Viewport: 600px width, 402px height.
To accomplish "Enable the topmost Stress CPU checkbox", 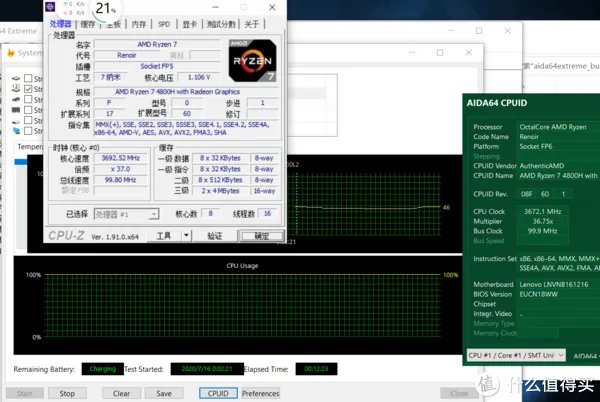I will tap(26, 78).
